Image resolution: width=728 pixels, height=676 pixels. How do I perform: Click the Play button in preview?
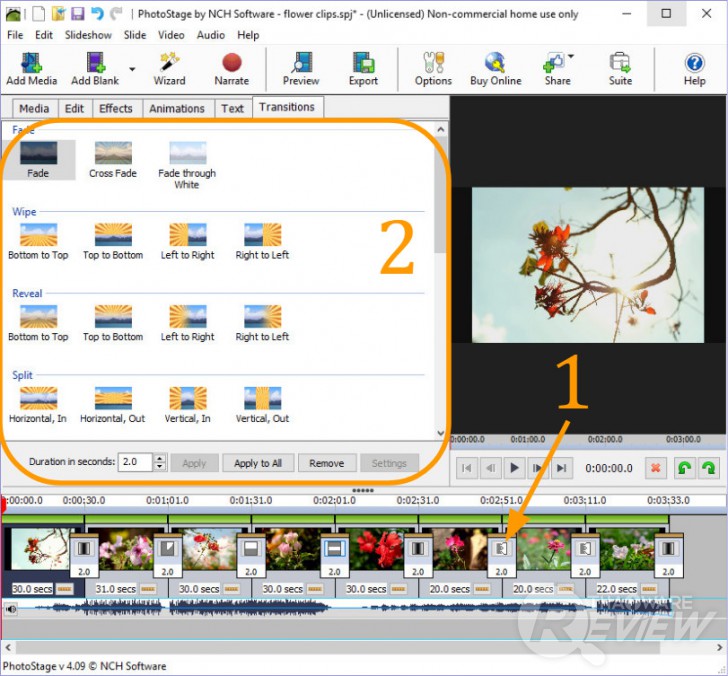click(x=514, y=468)
